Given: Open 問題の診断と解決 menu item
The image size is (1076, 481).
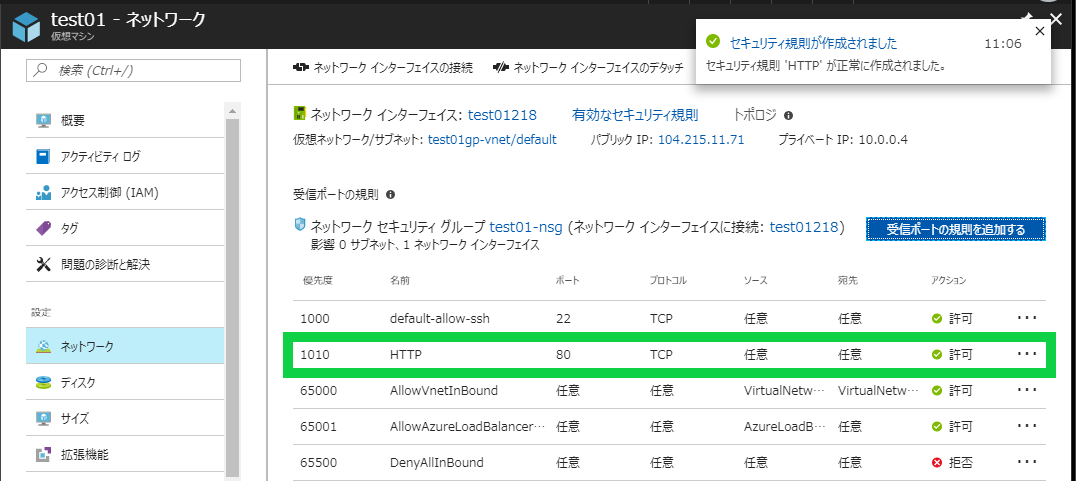Looking at the screenshot, I should tap(125, 264).
